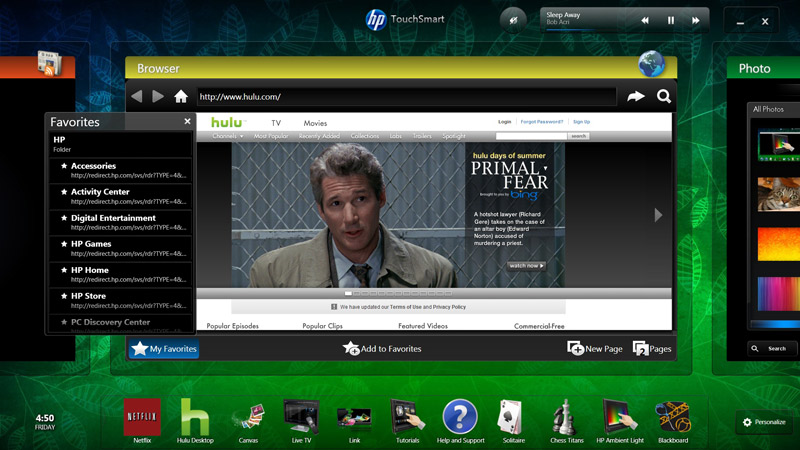Go forward in the Browser
Viewport: 800px width, 450px height.
click(x=158, y=96)
